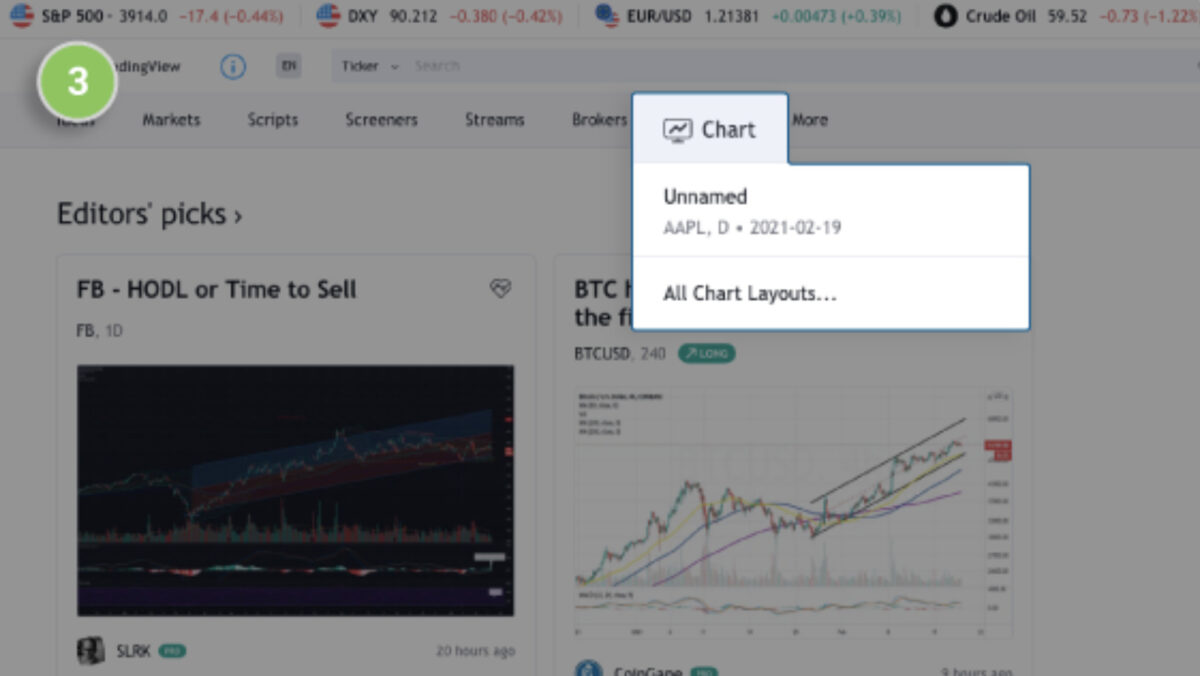Viewport: 1200px width, 676px height.
Task: Open the Markets menu
Action: pos(171,120)
